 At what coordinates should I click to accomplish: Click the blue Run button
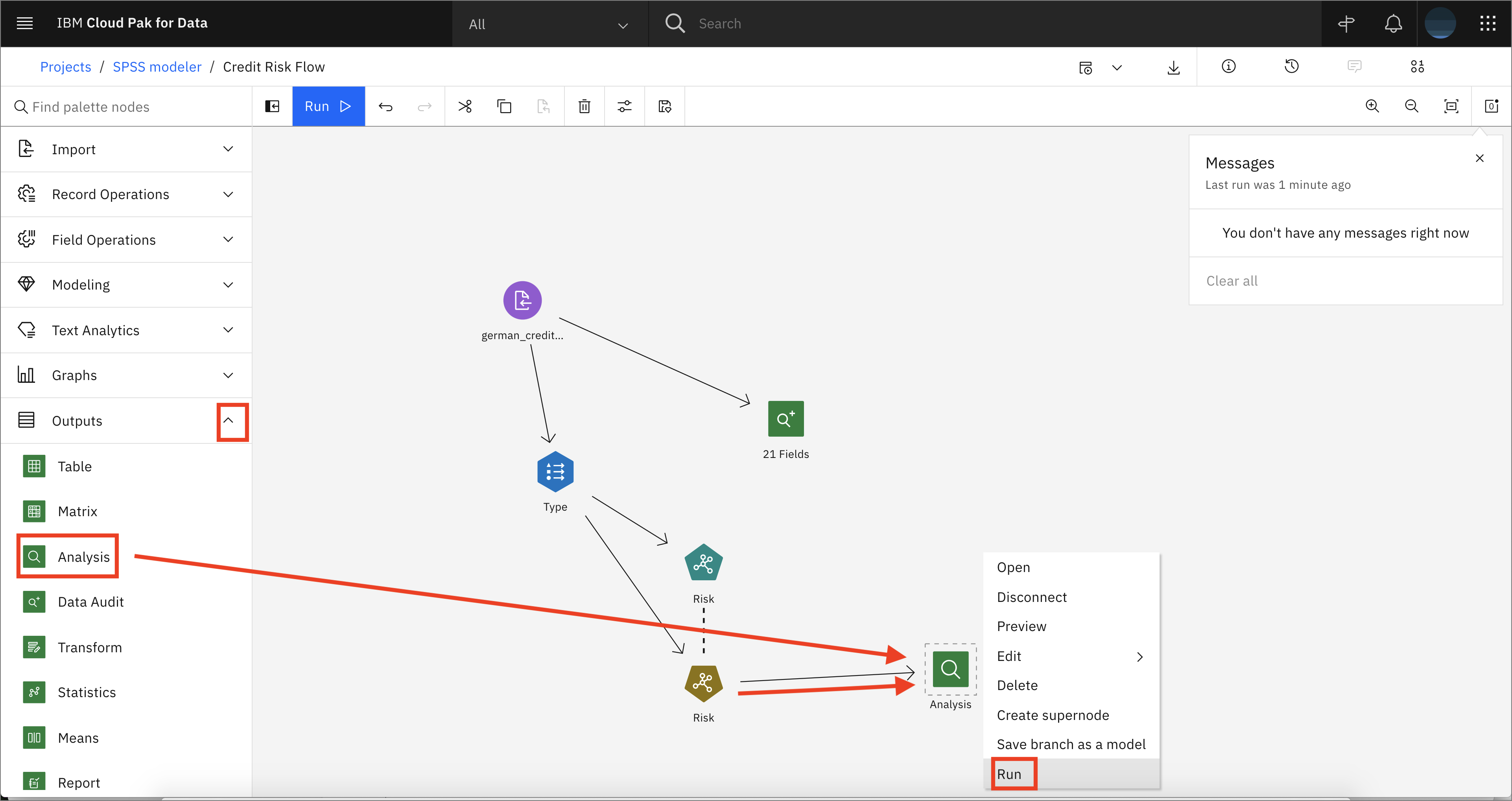pyautogui.click(x=328, y=106)
